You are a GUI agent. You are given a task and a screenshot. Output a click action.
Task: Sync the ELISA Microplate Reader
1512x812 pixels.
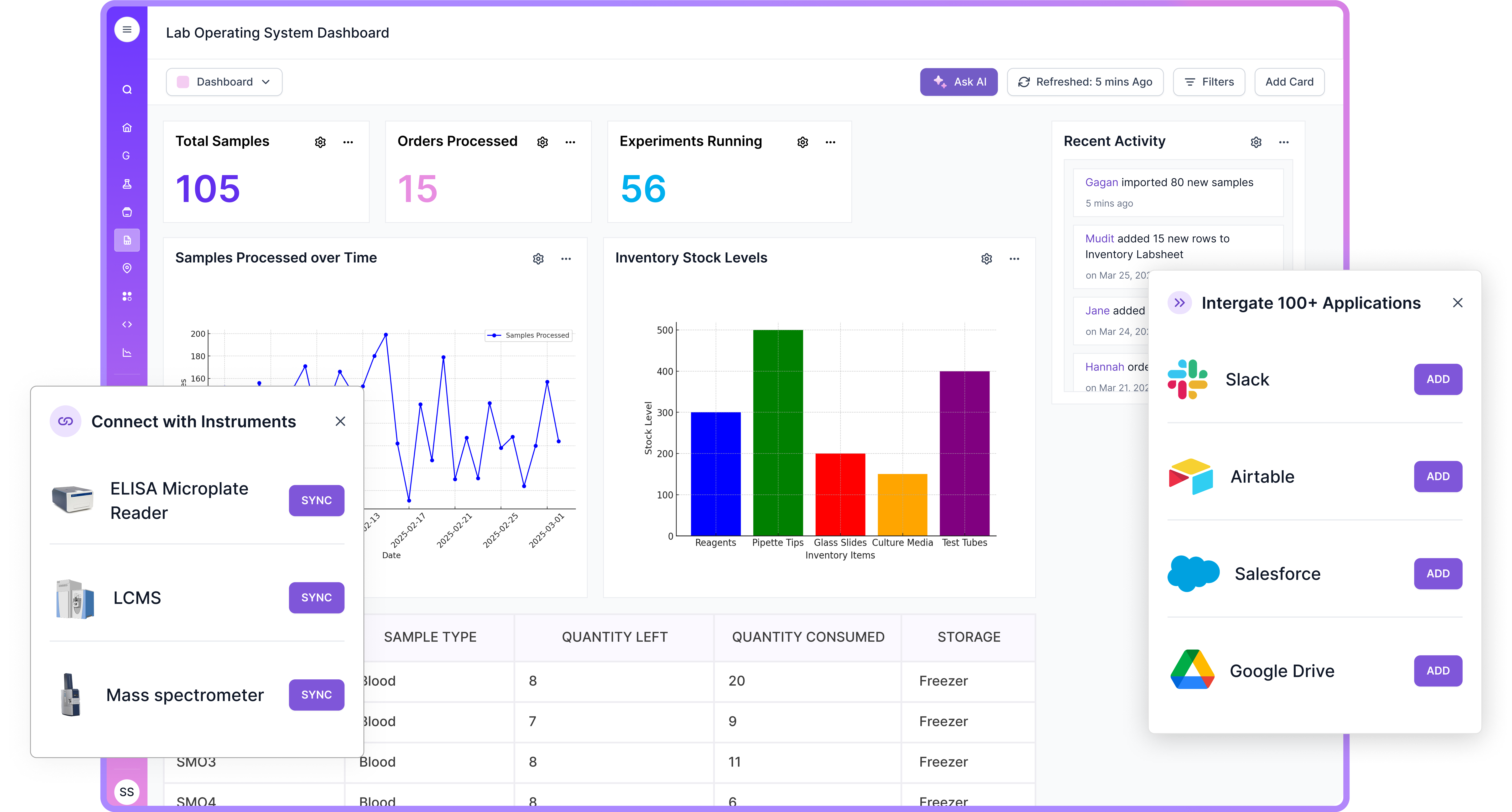[x=316, y=500]
